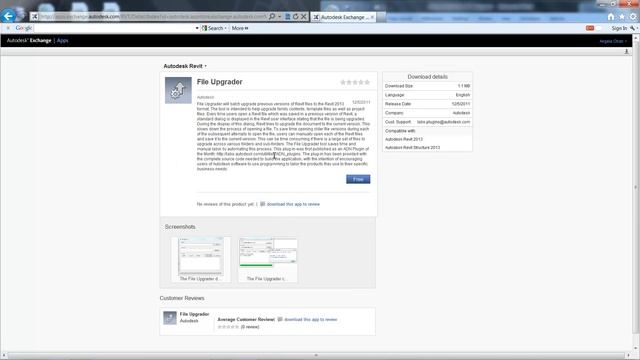
Task: Click the Download Size row
Action: point(427,86)
